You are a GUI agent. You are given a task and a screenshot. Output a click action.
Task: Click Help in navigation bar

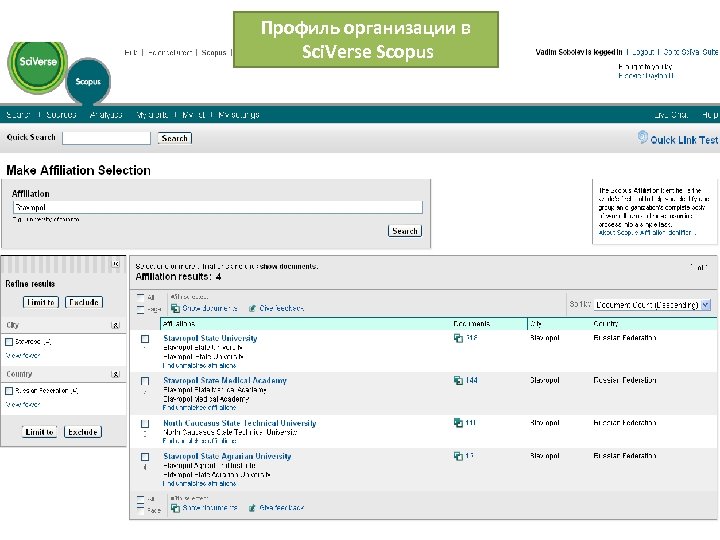709,115
